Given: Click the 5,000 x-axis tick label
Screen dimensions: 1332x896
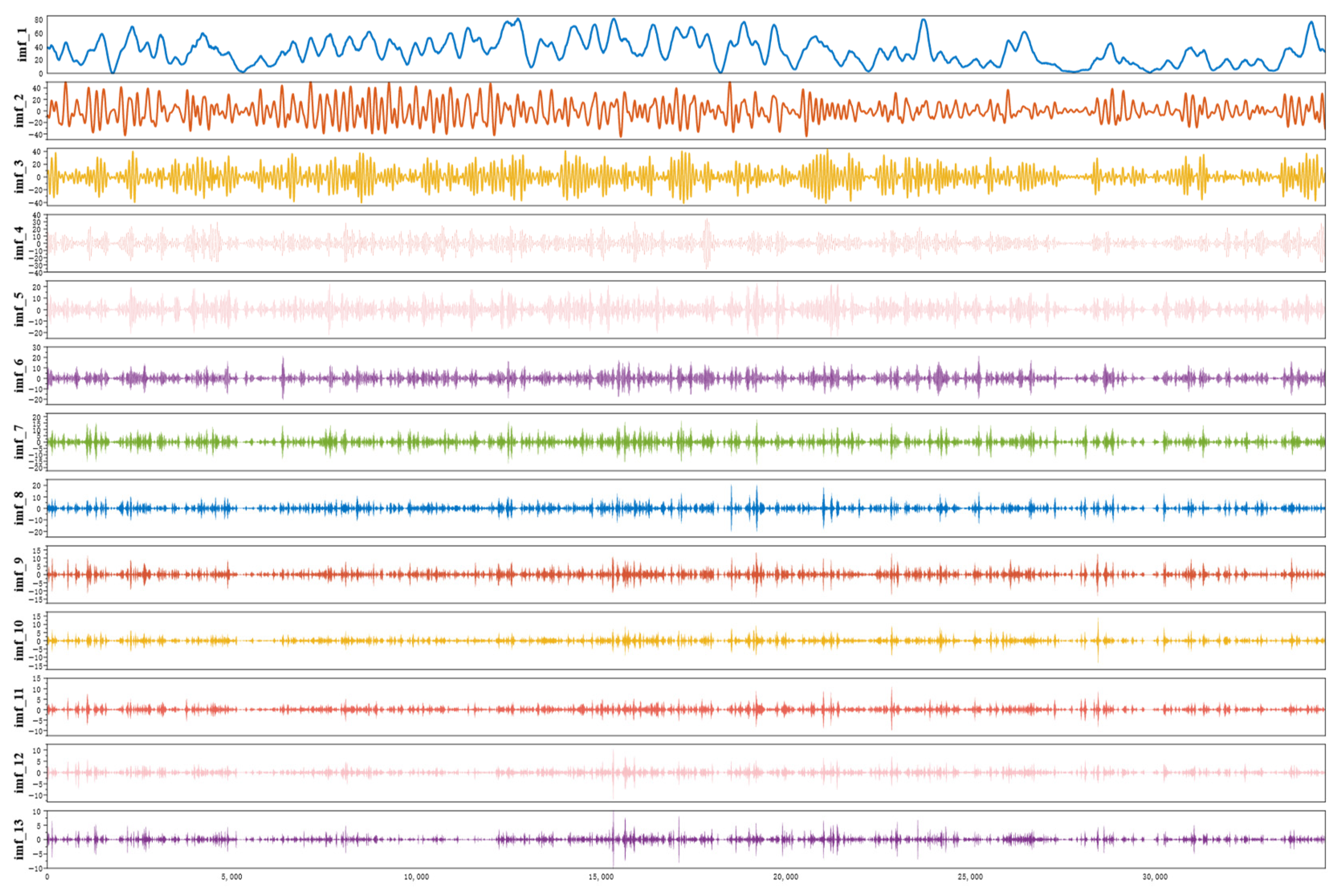Looking at the screenshot, I should click(x=231, y=876).
